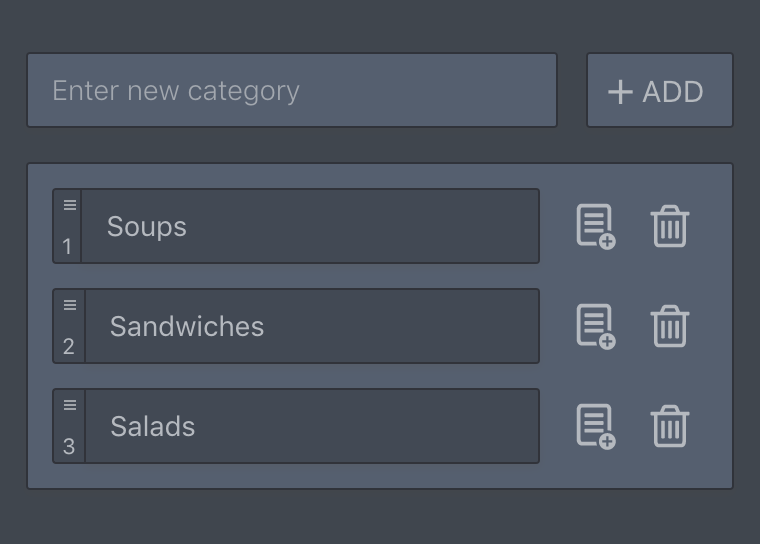Screen dimensions: 760x544
Task: Click the gap between input field and ADD
Action: point(572,90)
